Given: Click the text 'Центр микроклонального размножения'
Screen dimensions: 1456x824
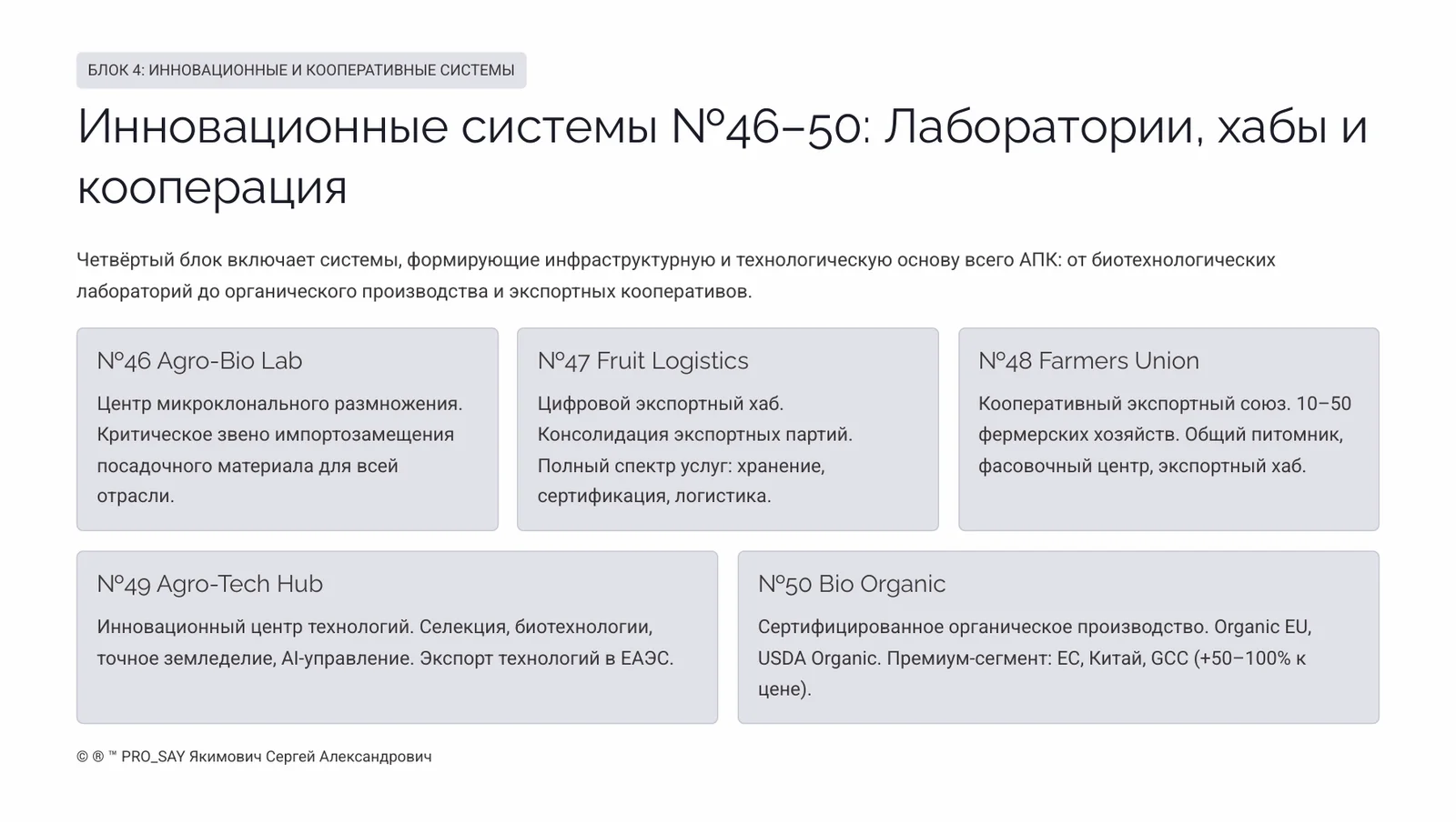Looking at the screenshot, I should [278, 404].
